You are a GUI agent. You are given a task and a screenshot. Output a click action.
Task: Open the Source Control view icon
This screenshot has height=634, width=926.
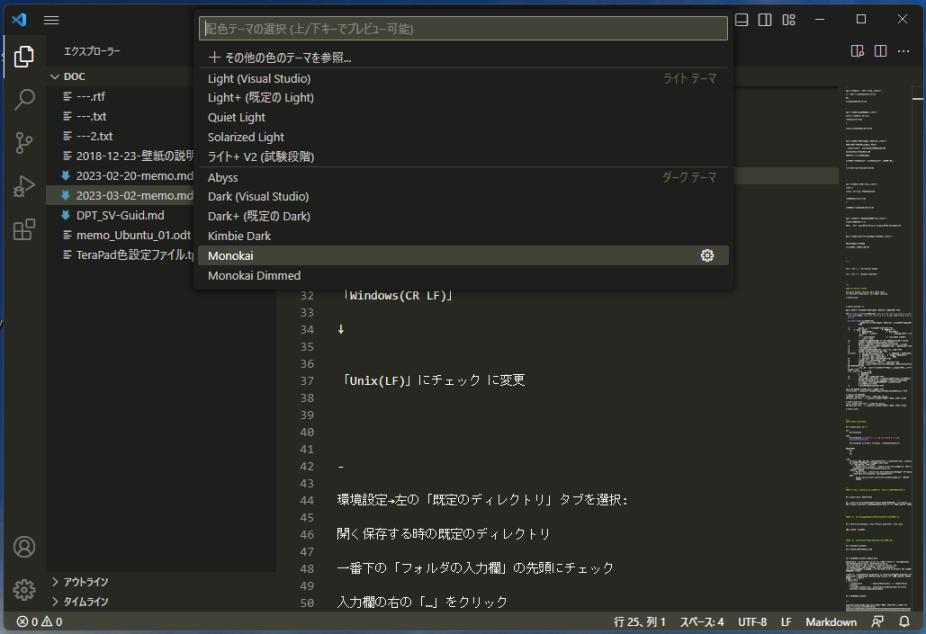(24, 143)
